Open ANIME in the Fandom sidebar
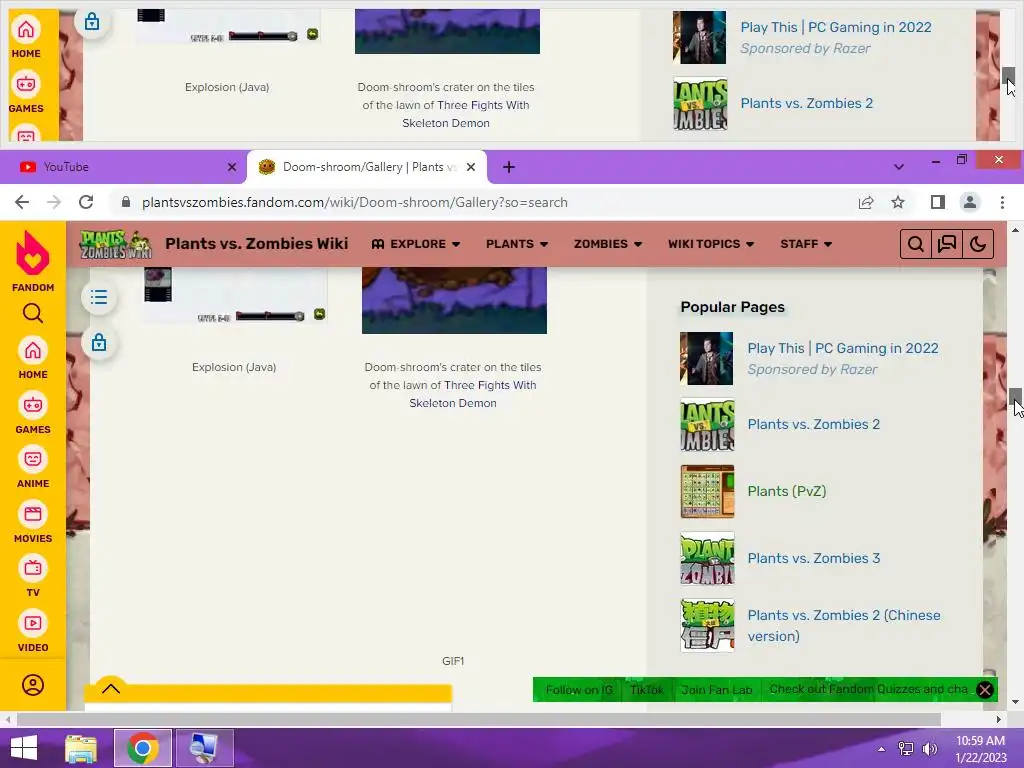Viewport: 1024px width, 768px height. [x=33, y=468]
